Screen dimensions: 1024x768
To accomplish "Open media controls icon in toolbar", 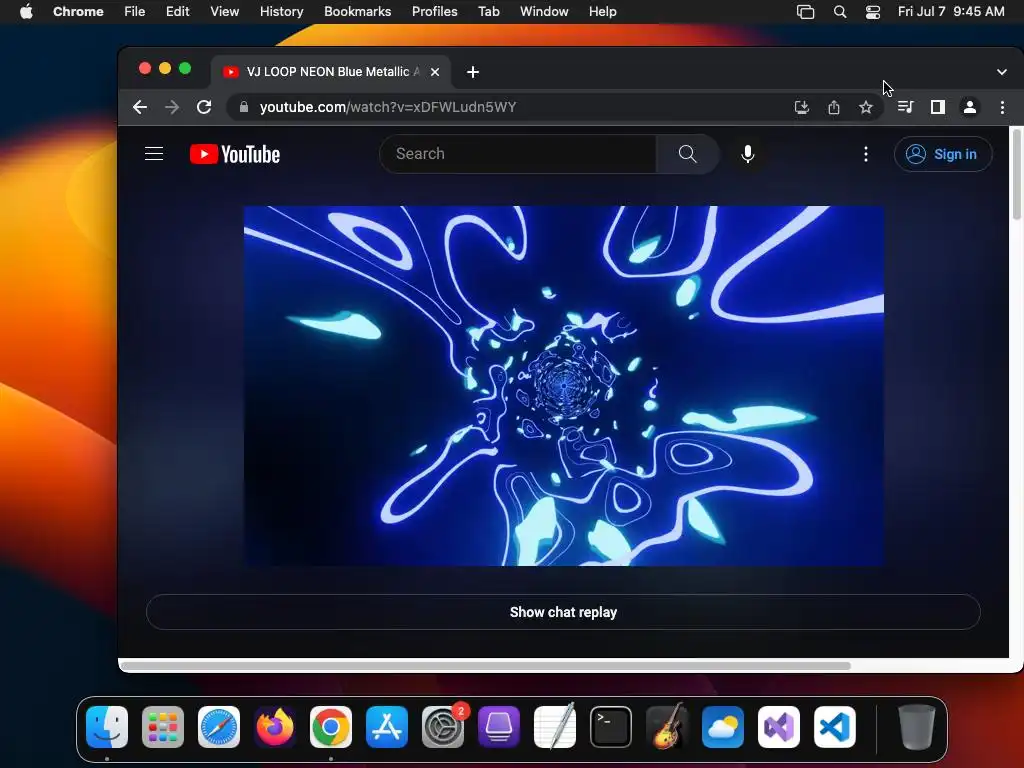I will pos(905,107).
